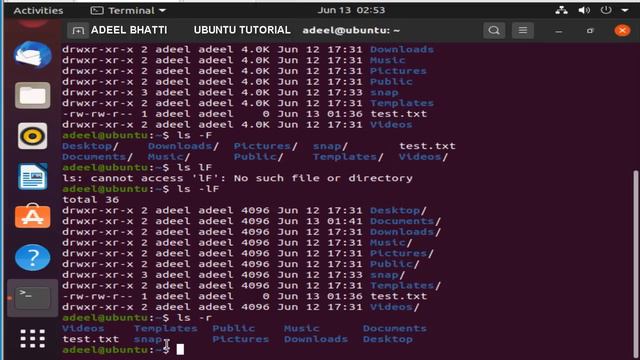Open the Activities overview

point(38,10)
